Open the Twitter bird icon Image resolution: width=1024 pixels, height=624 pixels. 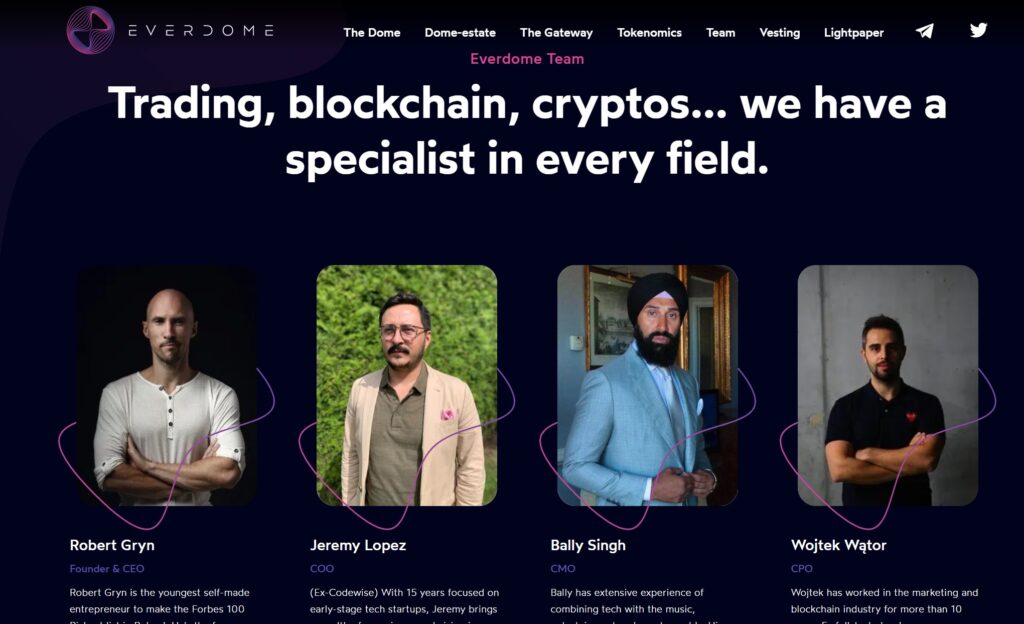978,30
